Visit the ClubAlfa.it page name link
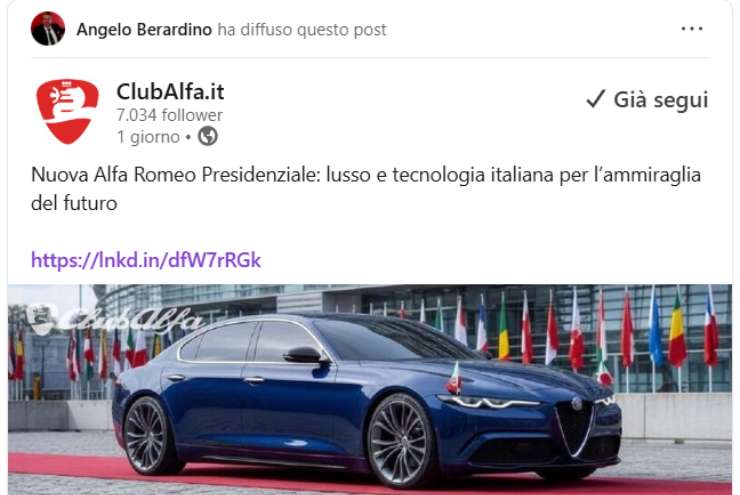This screenshot has width=740, height=495. (x=170, y=92)
